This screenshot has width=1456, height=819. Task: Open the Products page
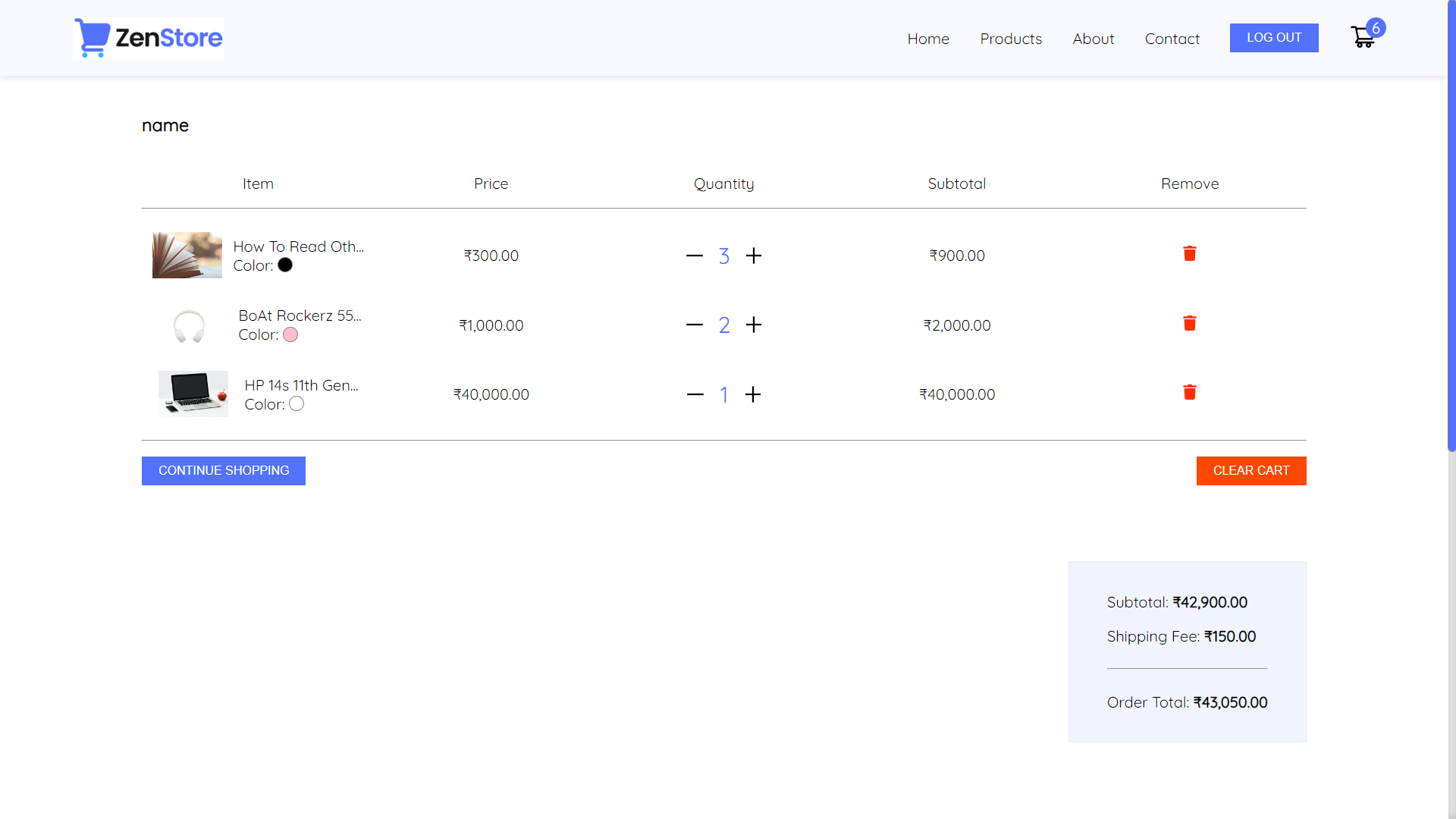1010,39
